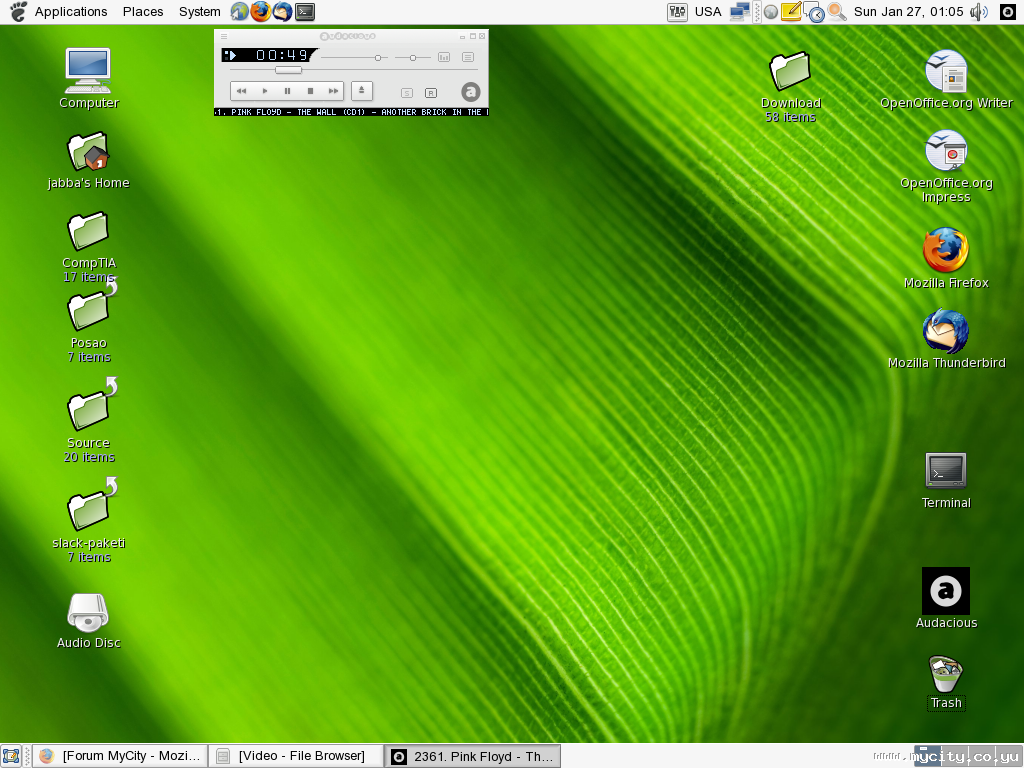Open the Audacious main menu icon
The image size is (1024, 768).
pyautogui.click(x=224, y=37)
